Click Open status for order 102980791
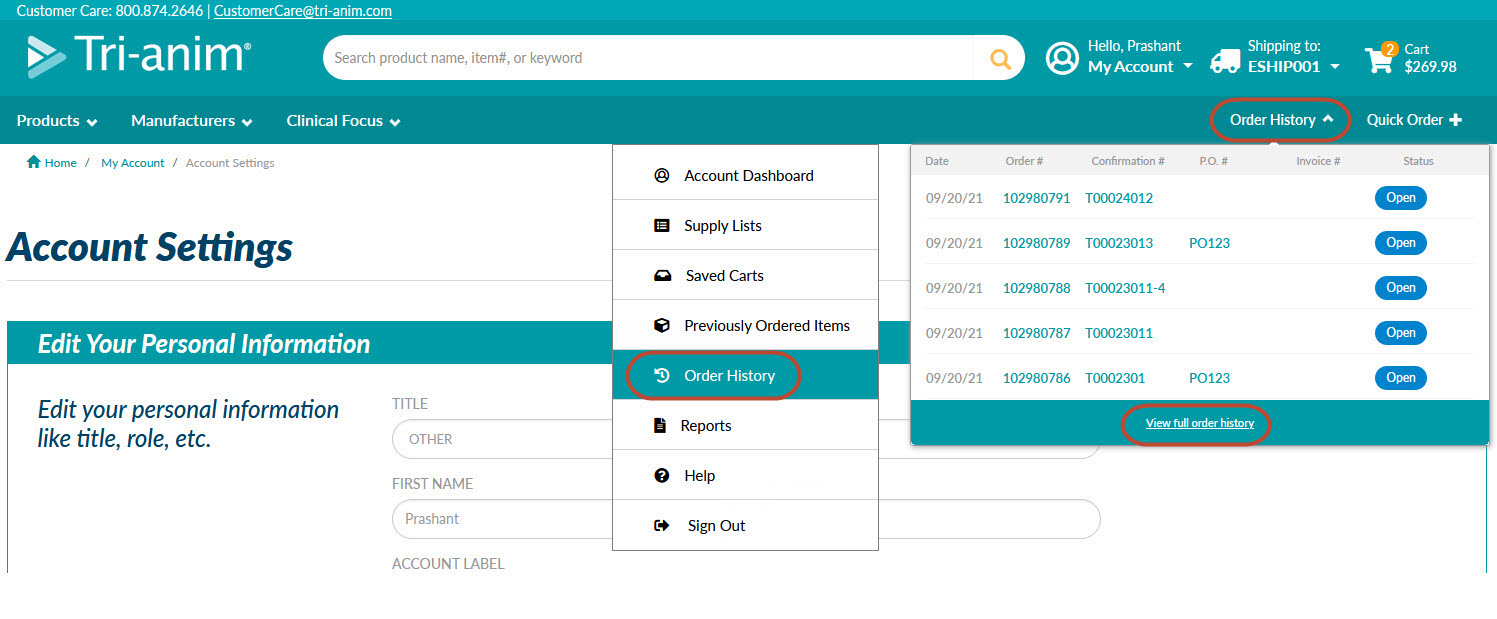 (x=1400, y=198)
